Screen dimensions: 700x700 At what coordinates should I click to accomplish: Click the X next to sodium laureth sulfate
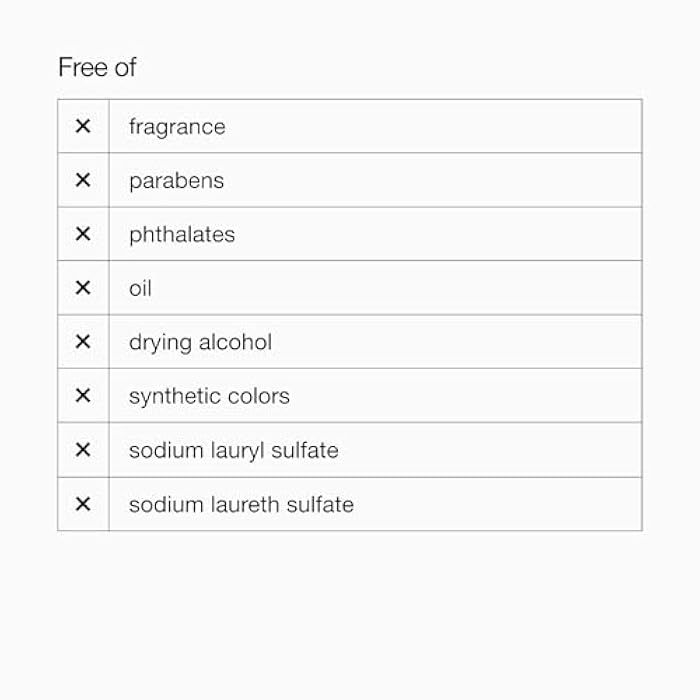pyautogui.click(x=83, y=504)
